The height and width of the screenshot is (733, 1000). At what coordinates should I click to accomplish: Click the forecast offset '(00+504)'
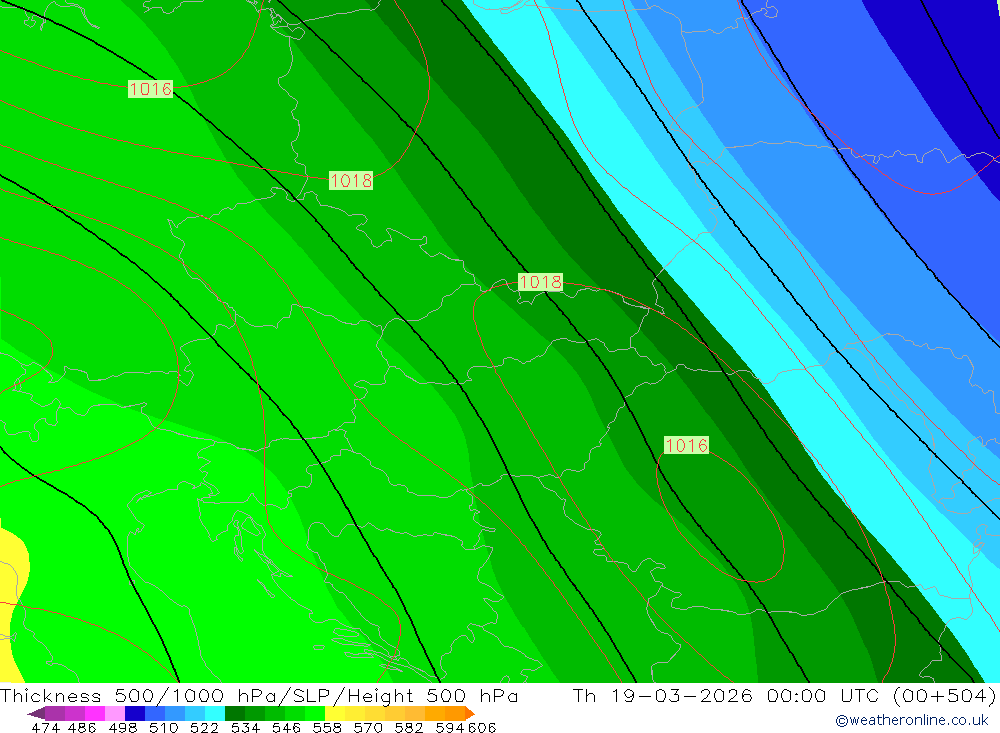pos(944,695)
